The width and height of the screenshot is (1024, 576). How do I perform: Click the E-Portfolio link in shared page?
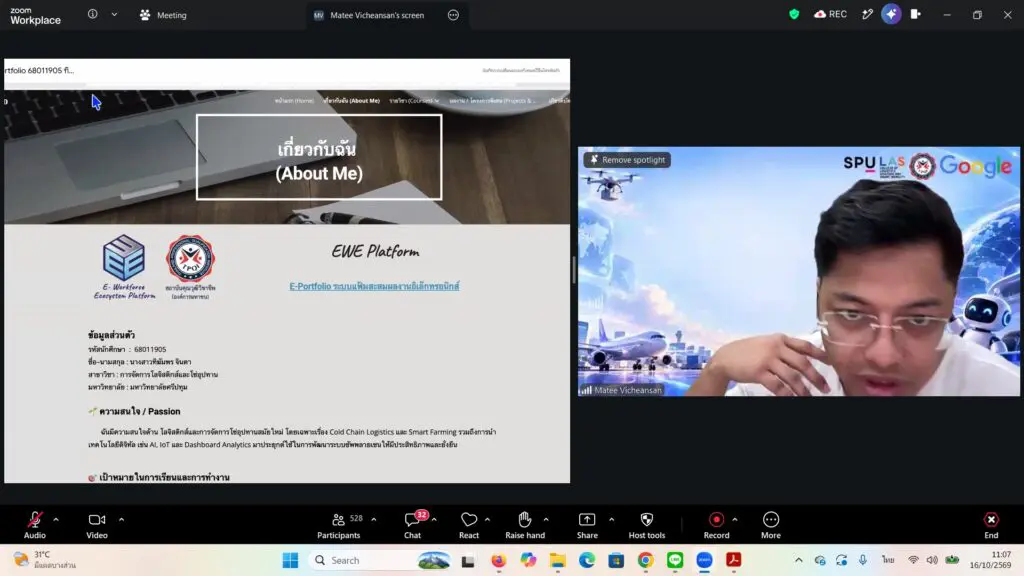pyautogui.click(x=374, y=286)
